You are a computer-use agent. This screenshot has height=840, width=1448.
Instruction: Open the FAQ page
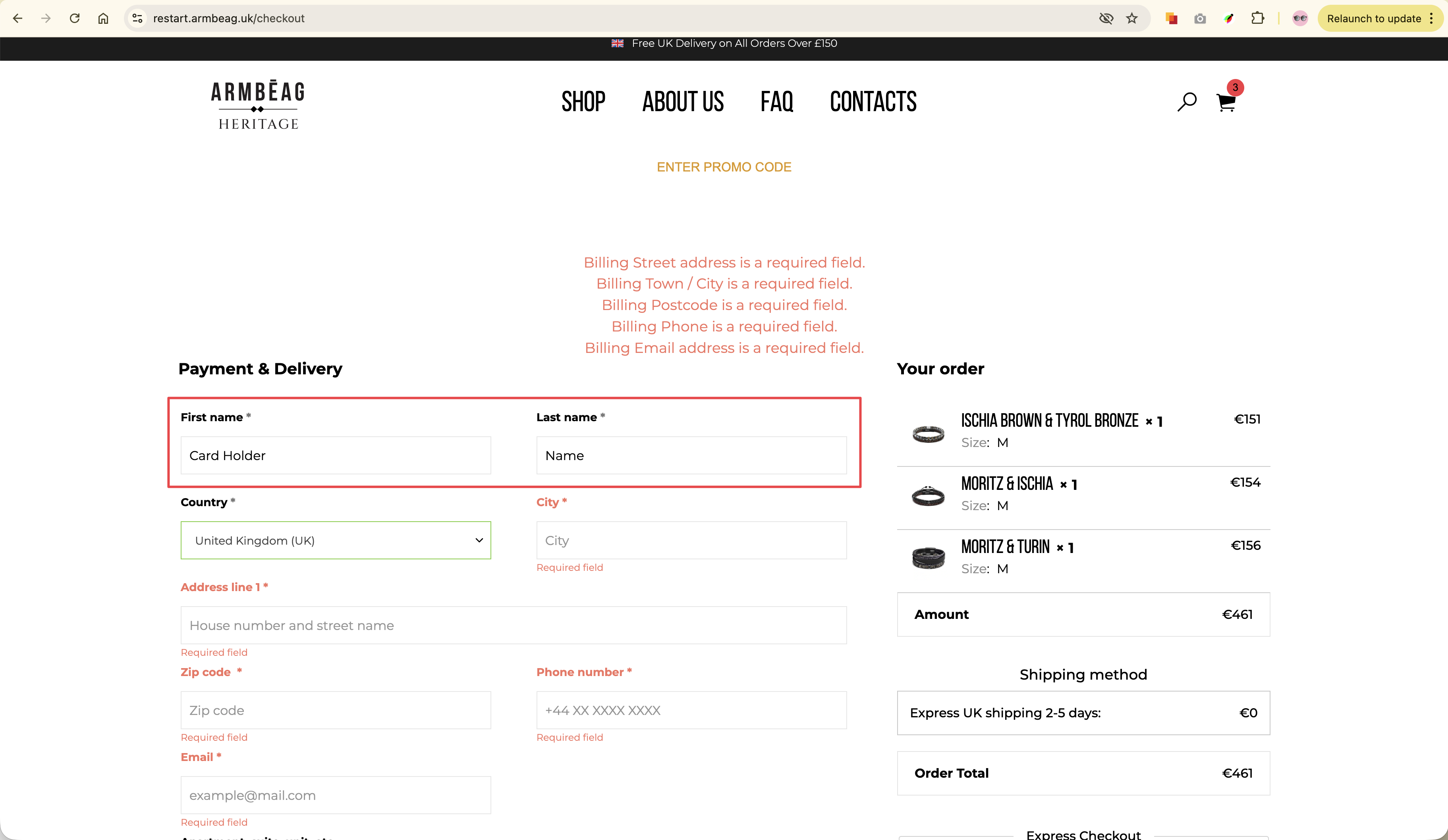776,102
